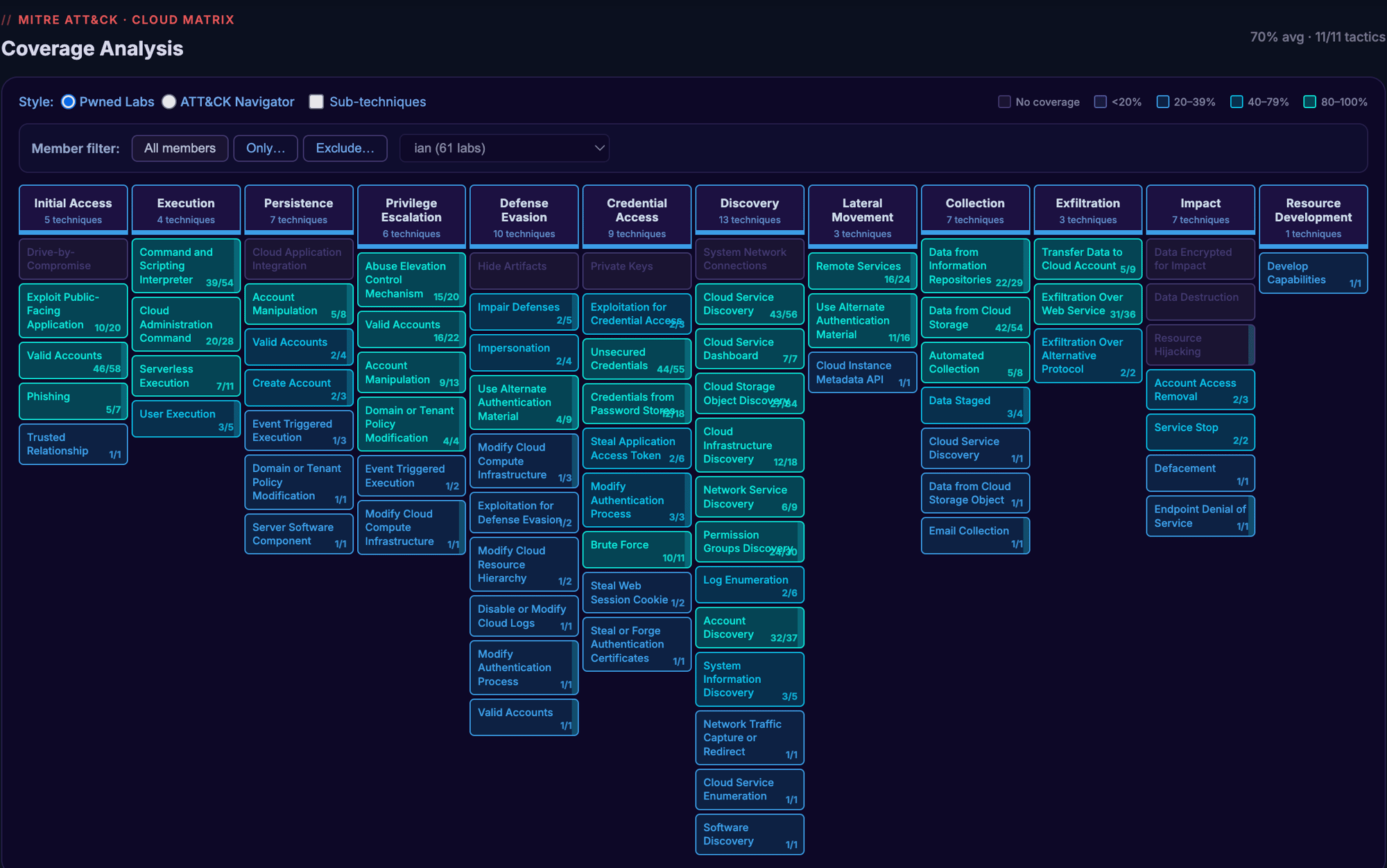Open Cloud Service Dashboard card
Image resolution: width=1387 pixels, height=868 pixels.
click(750, 349)
